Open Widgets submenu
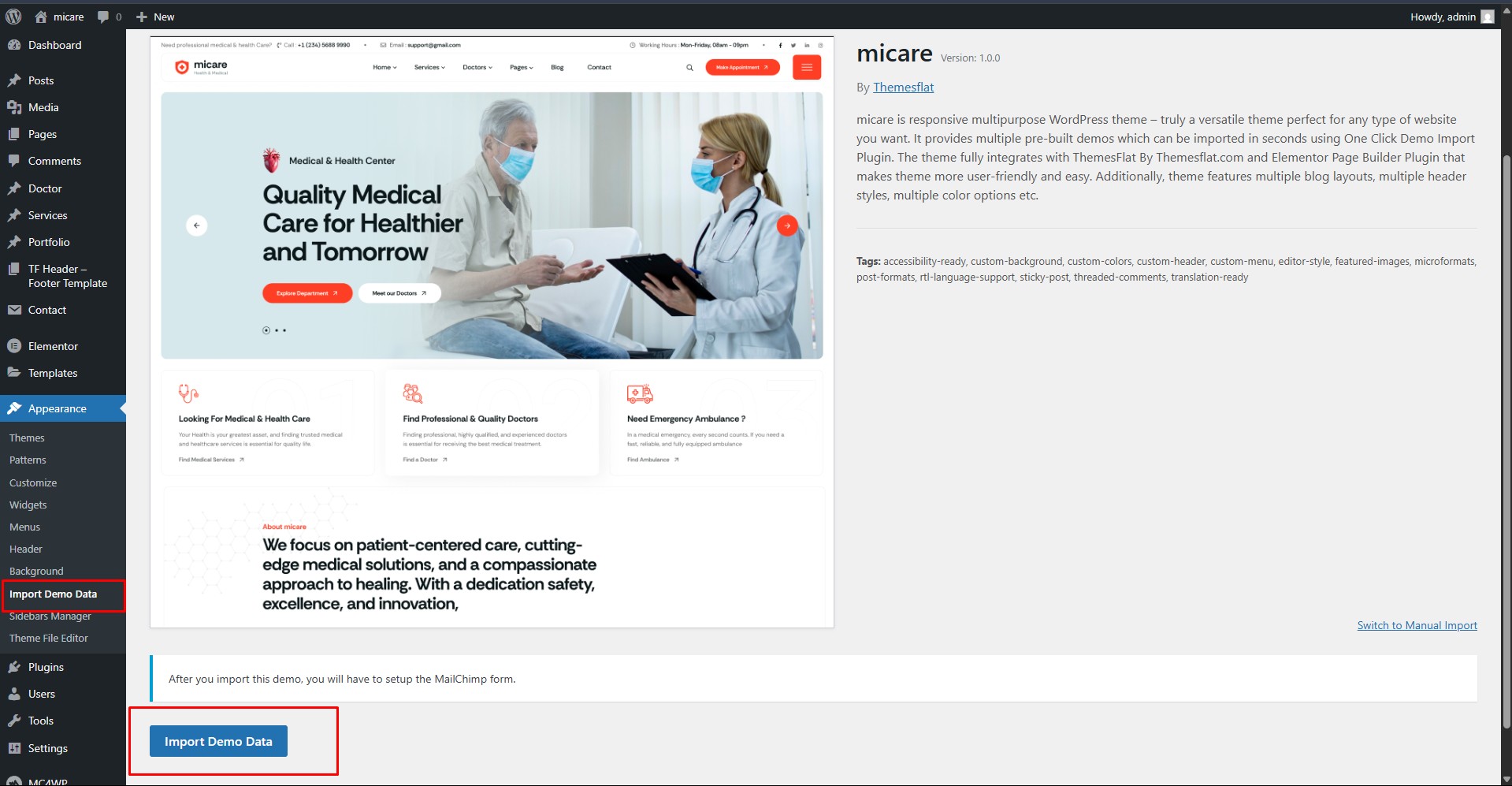The height and width of the screenshot is (786, 1512). [28, 505]
